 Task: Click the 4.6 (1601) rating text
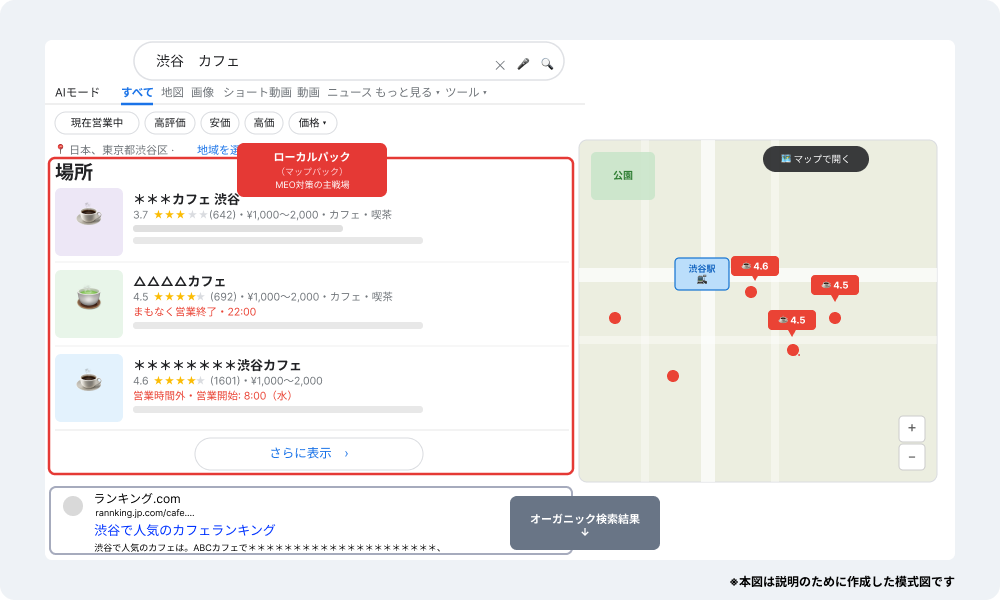[x=187, y=381]
